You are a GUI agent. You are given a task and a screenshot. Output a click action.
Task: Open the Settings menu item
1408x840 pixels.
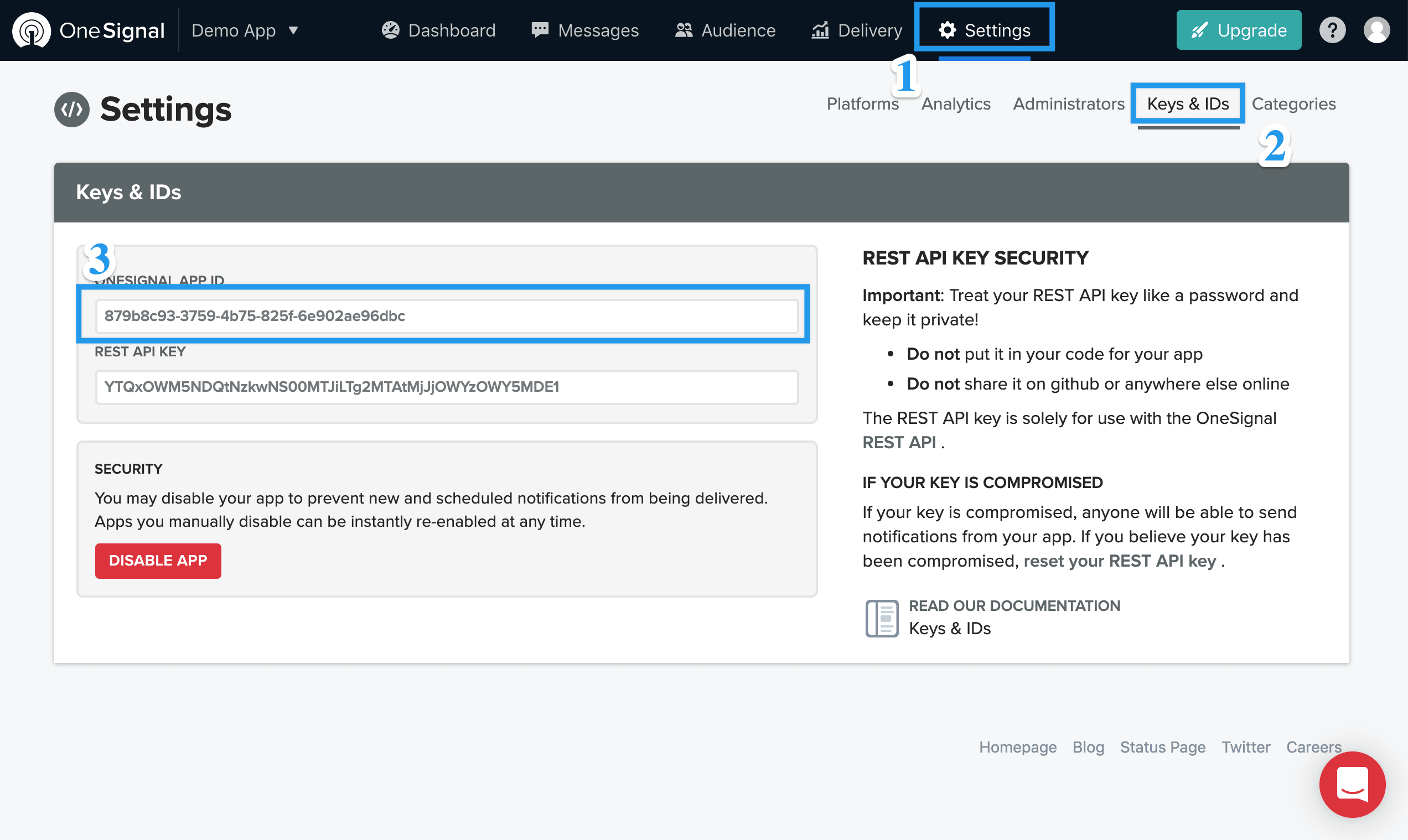tap(985, 30)
